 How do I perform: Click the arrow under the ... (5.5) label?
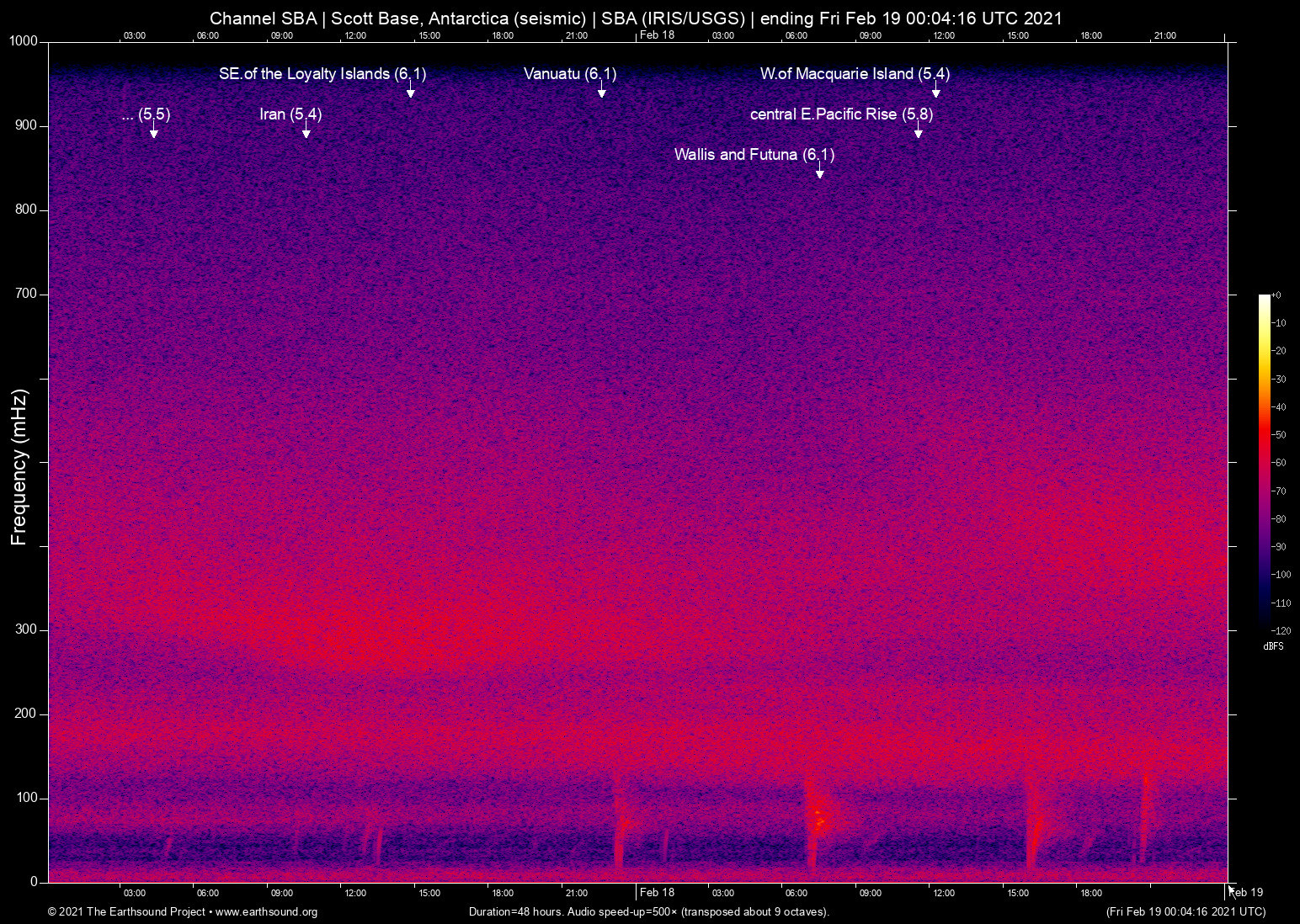[x=153, y=133]
